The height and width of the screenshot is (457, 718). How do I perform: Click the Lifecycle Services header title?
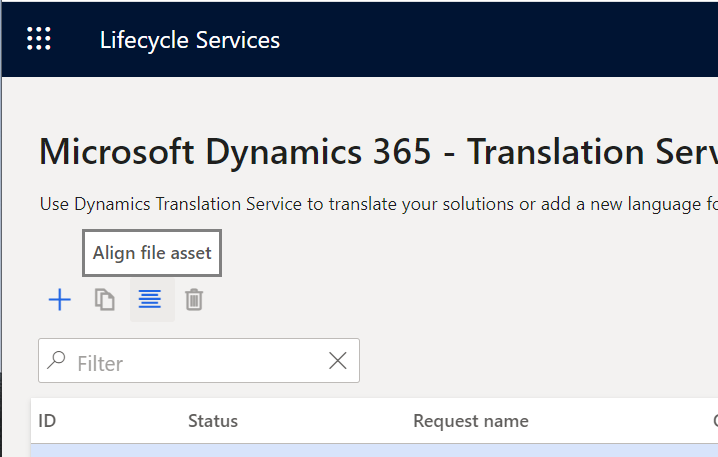190,40
